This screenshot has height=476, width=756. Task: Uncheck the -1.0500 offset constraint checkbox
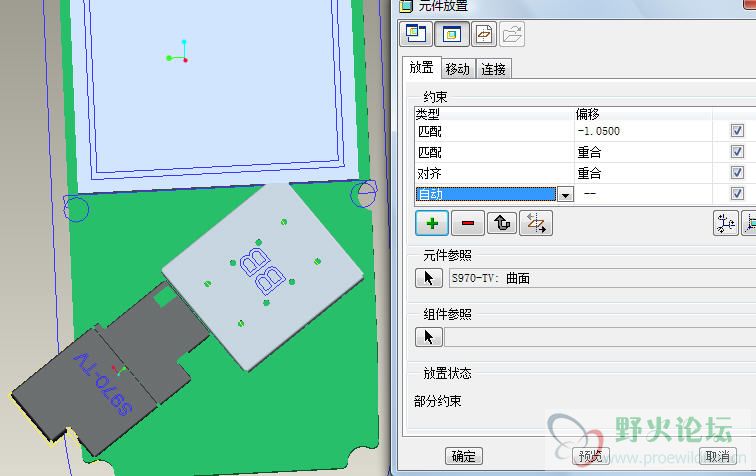click(737, 131)
